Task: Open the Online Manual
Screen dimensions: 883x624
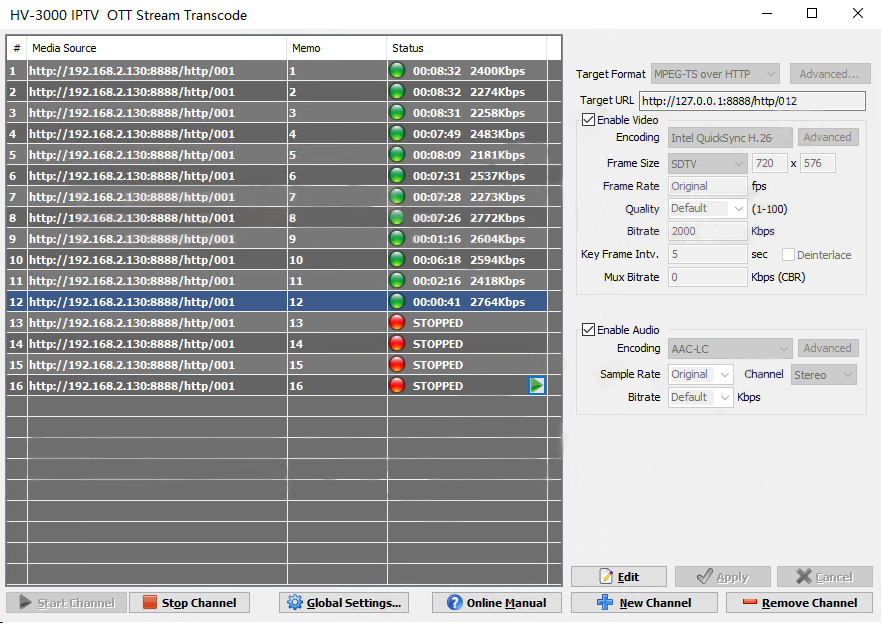Action: pos(497,603)
